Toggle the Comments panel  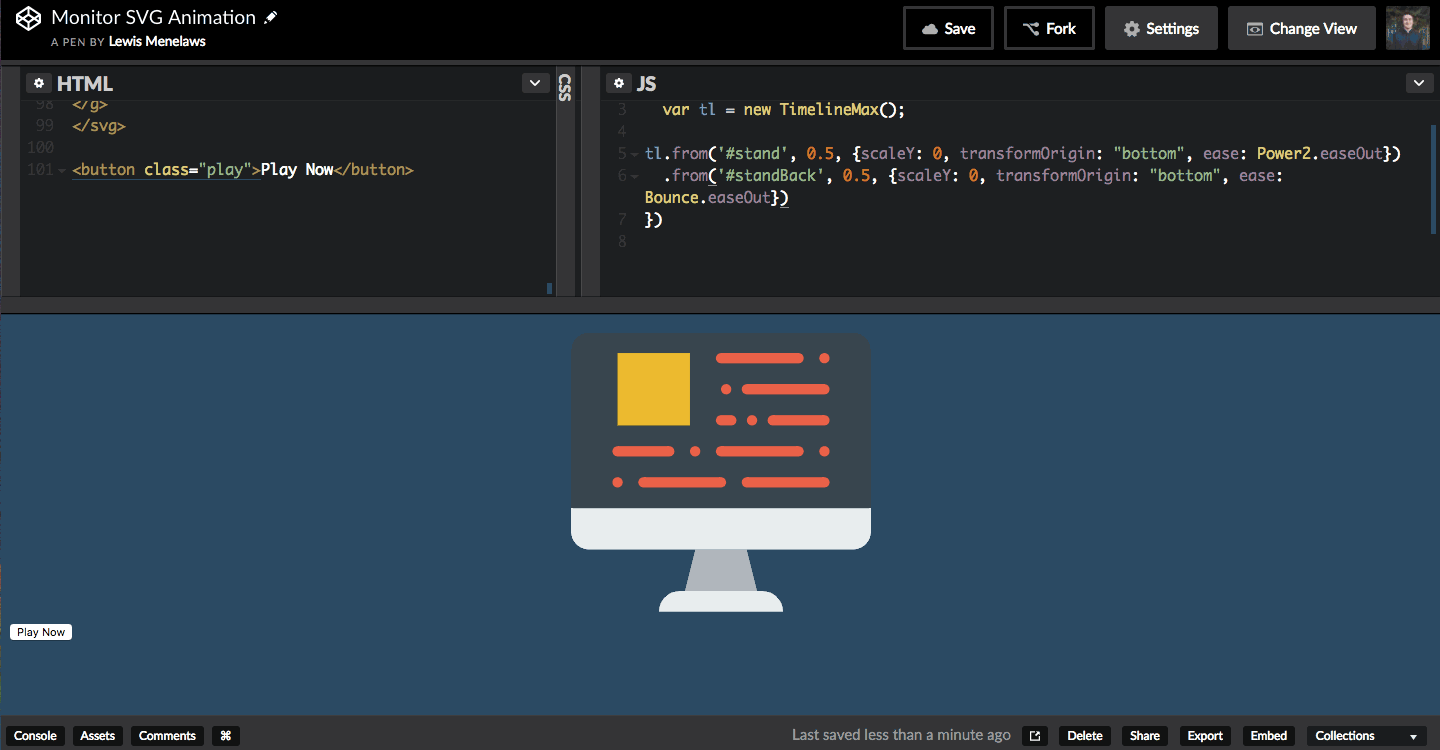click(166, 736)
